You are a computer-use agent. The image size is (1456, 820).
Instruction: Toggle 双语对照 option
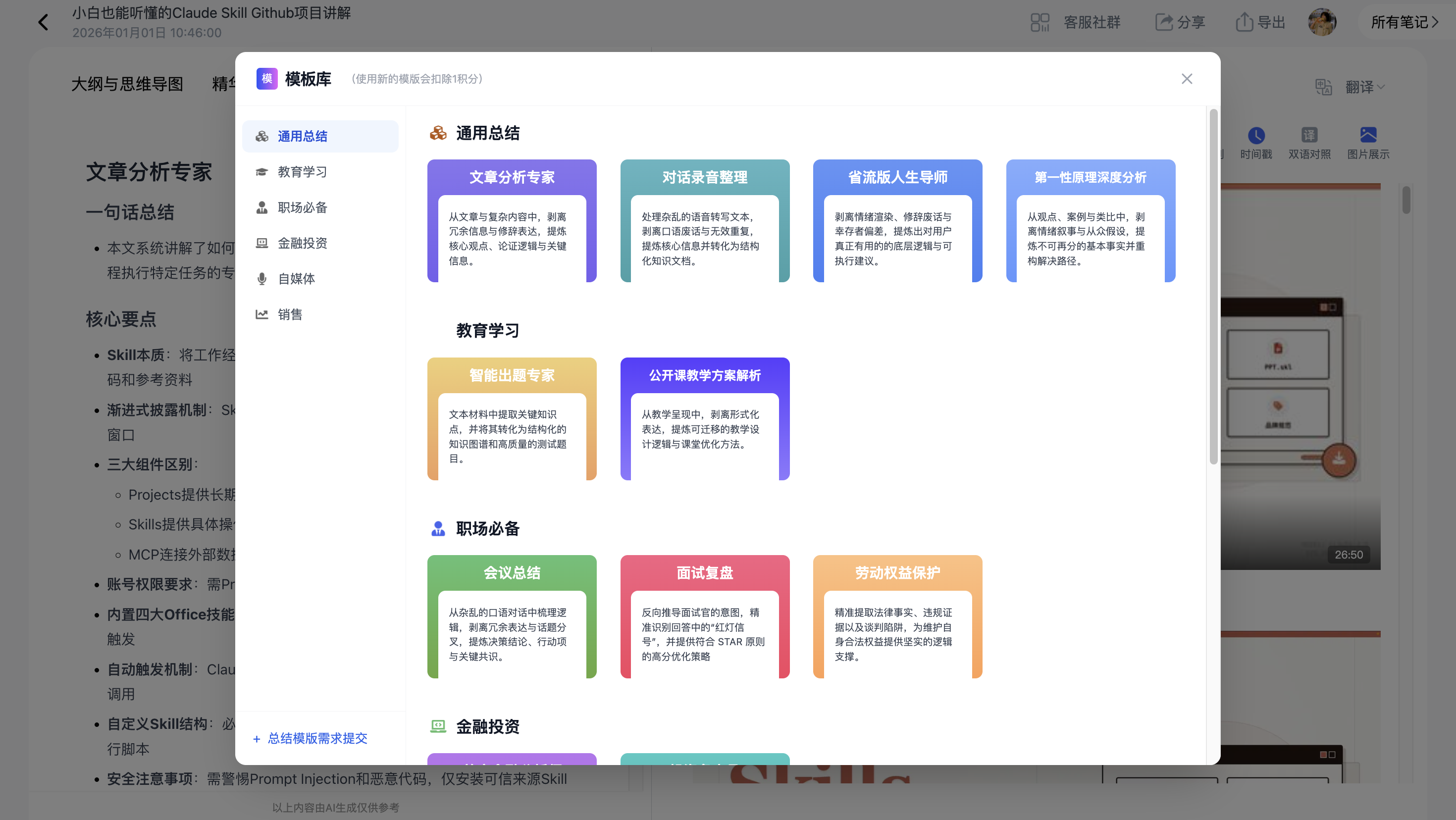[1309, 143]
